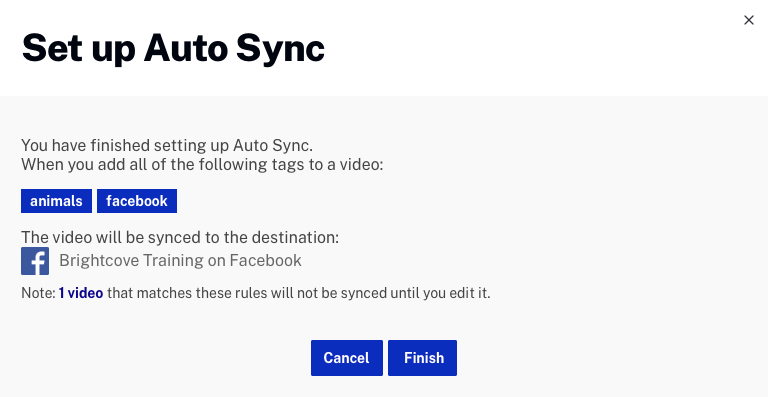Viewport: 768px width, 397px height.
Task: Click the Brightcove Training on Facebook destination
Action: (180, 260)
